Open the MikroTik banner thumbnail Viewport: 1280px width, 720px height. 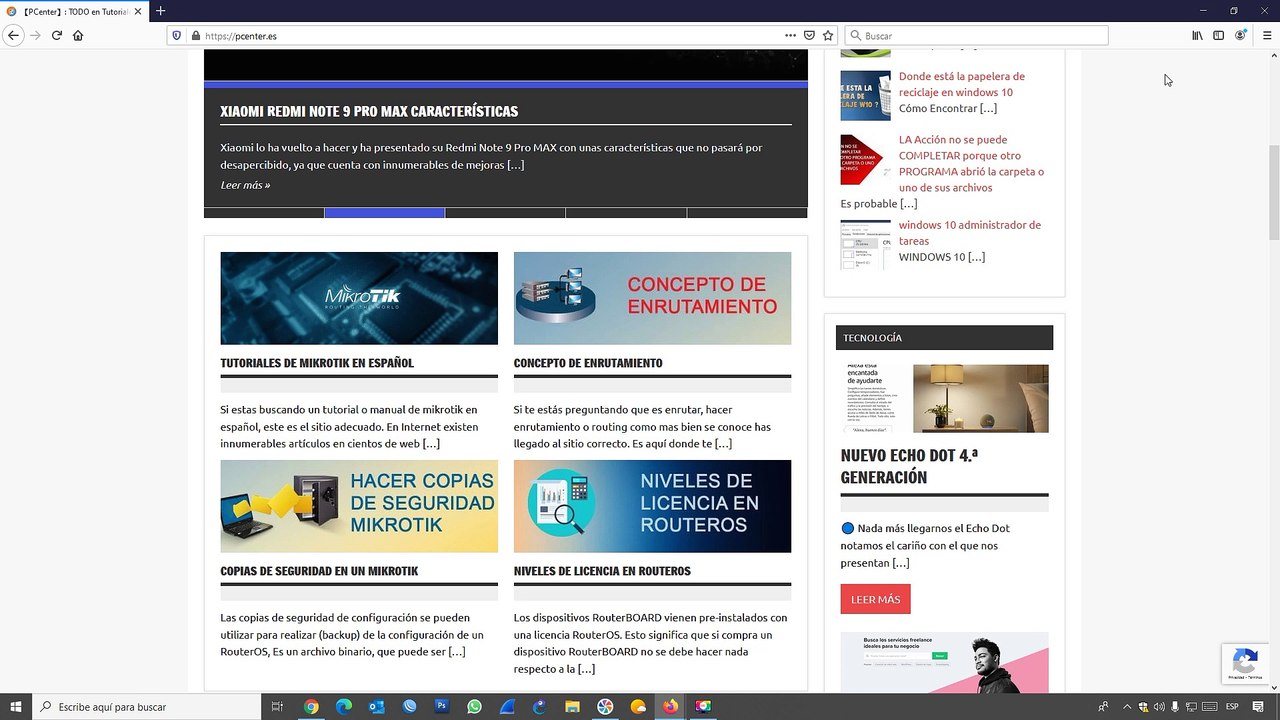359,298
